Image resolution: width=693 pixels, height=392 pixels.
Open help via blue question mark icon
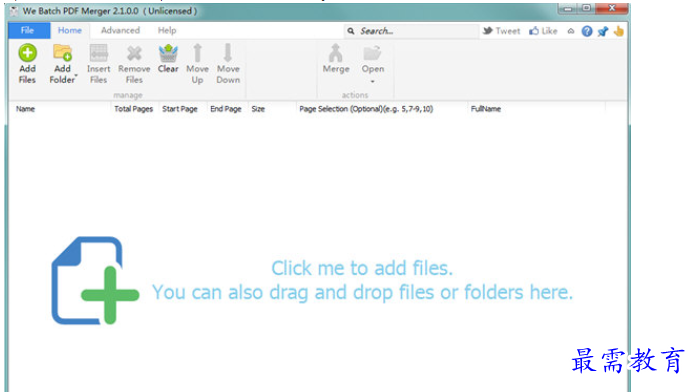pos(587,31)
